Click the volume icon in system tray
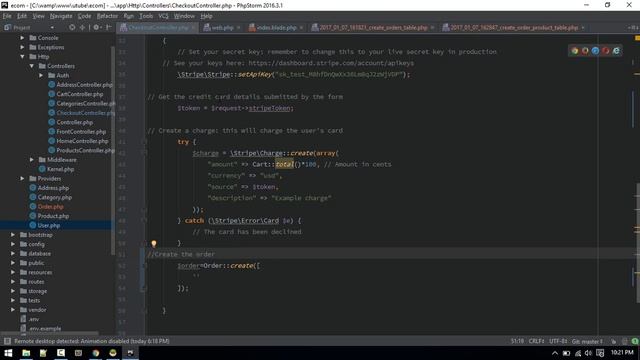 588,353
